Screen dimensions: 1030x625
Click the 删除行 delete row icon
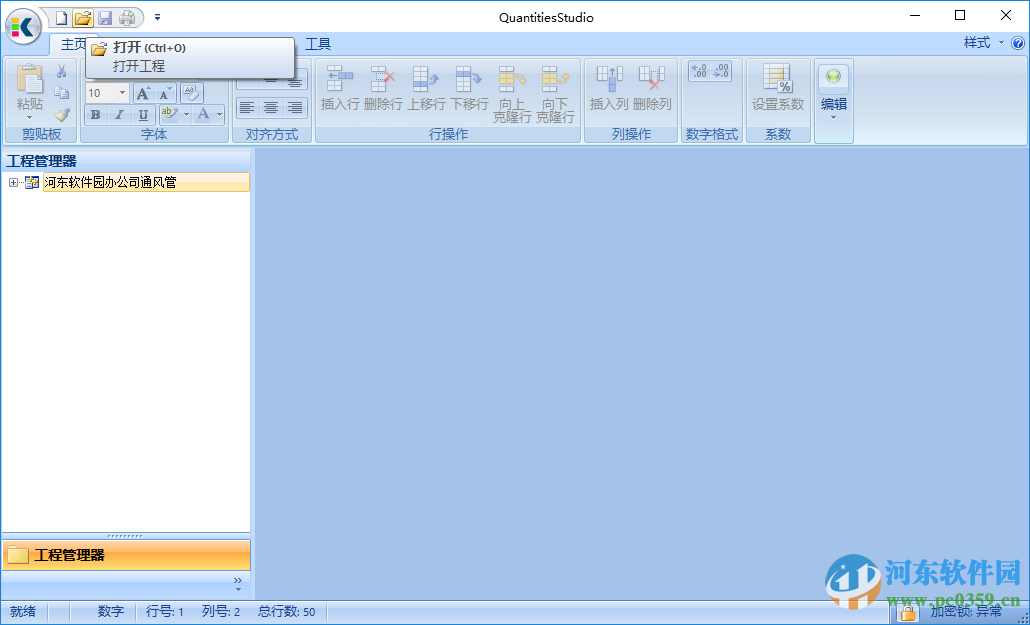(x=383, y=79)
